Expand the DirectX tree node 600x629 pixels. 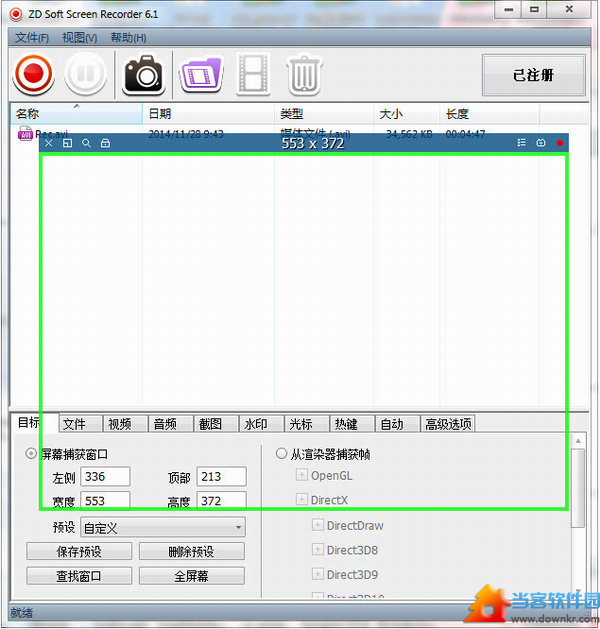[301, 500]
